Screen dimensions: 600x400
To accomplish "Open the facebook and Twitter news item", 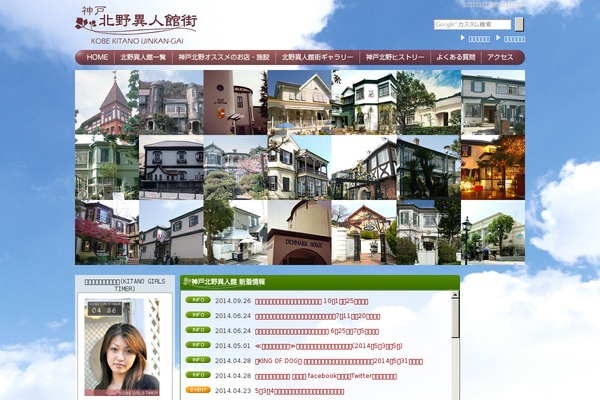I will [x=326, y=376].
